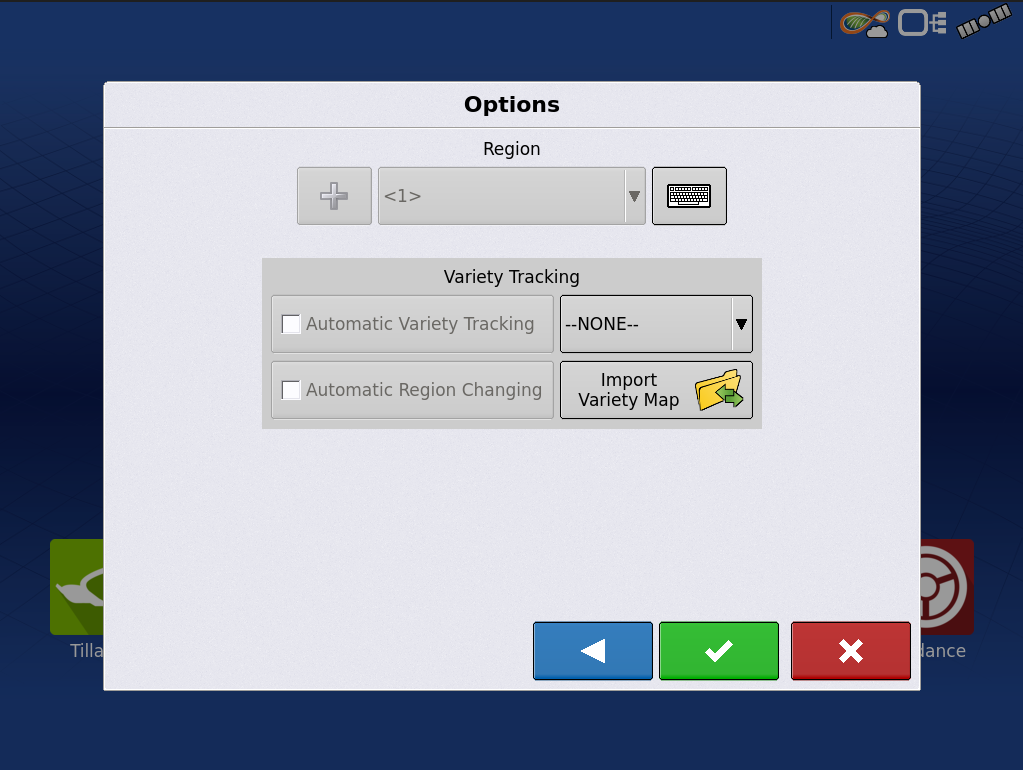
Task: Select the Guidance steering wheel tile
Action: (x=946, y=588)
